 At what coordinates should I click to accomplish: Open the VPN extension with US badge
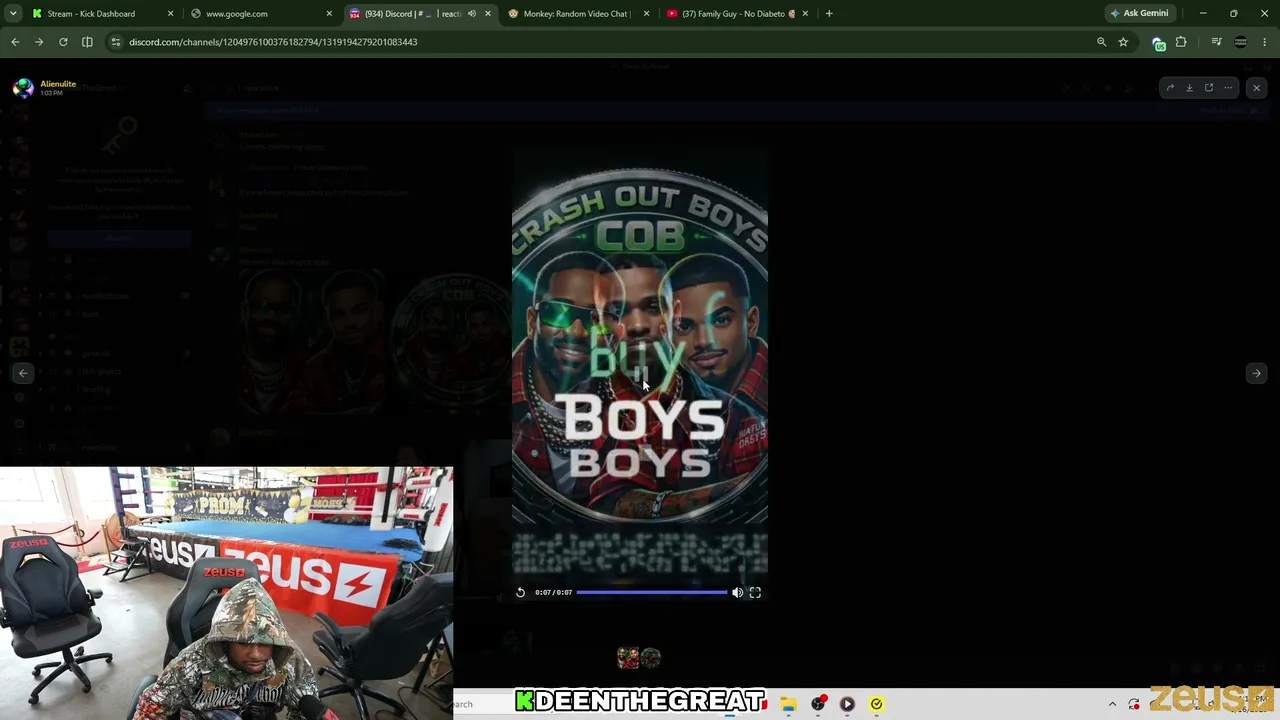tap(1159, 43)
